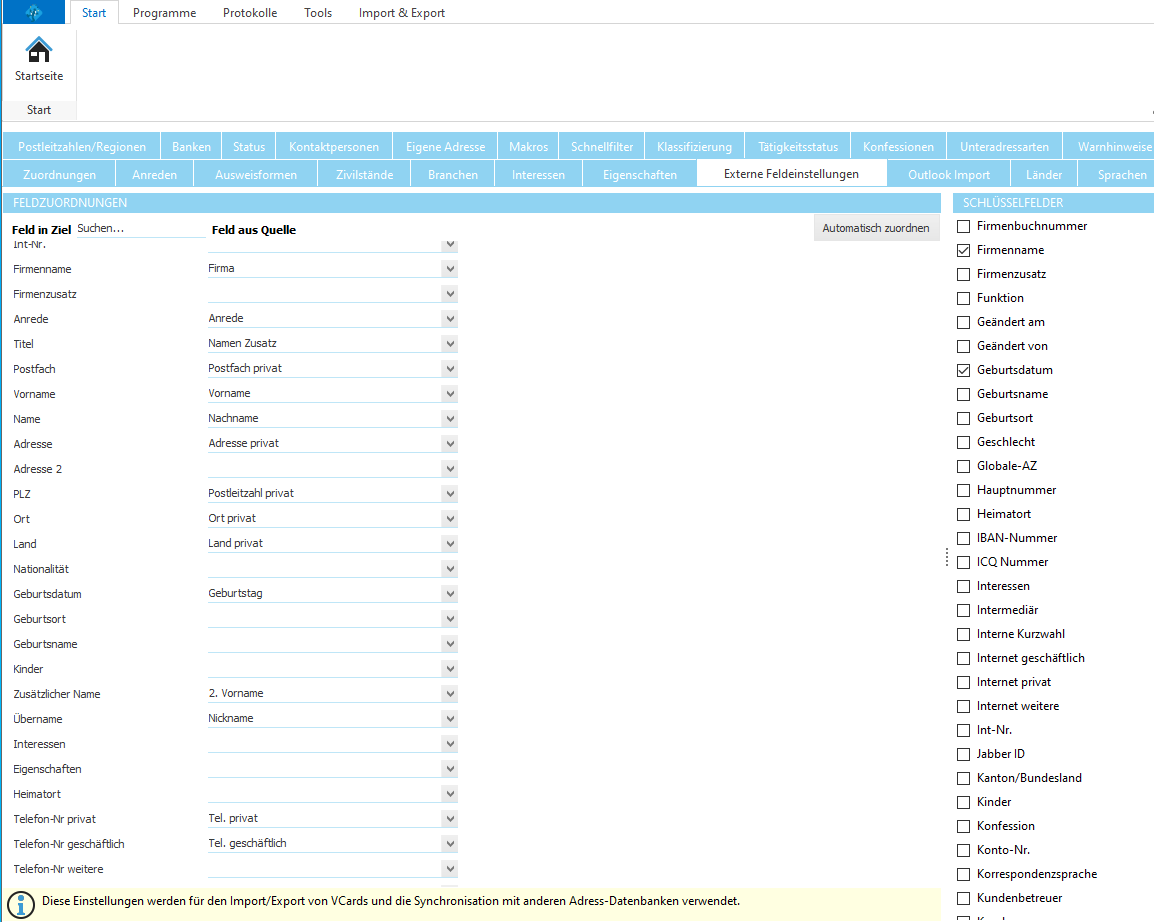Switch to the Outlook Import tab

click(x=948, y=174)
